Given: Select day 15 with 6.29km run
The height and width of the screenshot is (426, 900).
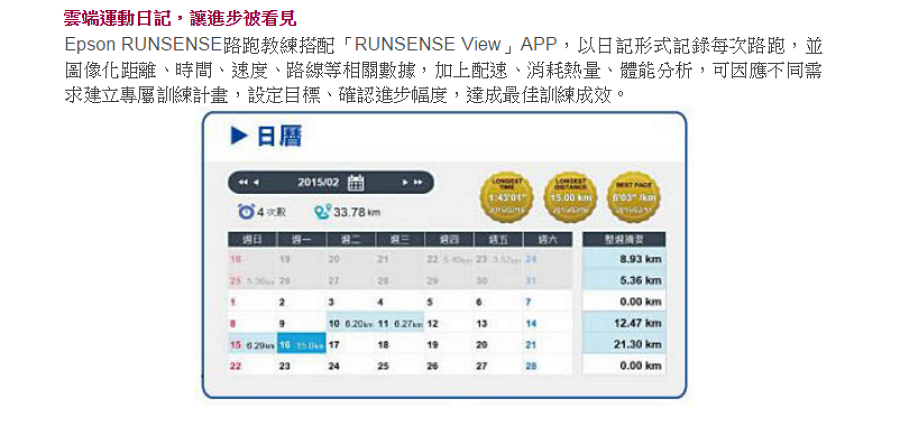Looking at the screenshot, I should [253, 344].
